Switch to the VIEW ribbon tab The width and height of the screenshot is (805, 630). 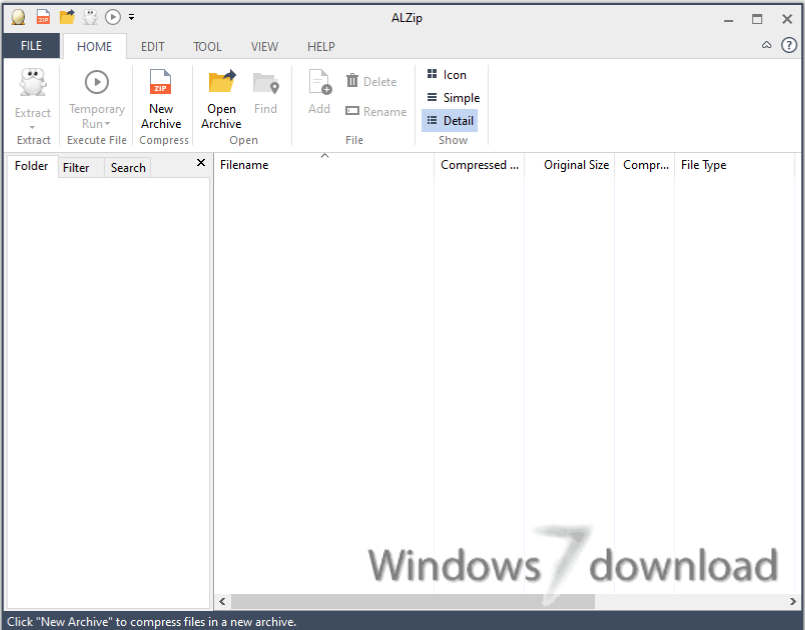pyautogui.click(x=264, y=47)
